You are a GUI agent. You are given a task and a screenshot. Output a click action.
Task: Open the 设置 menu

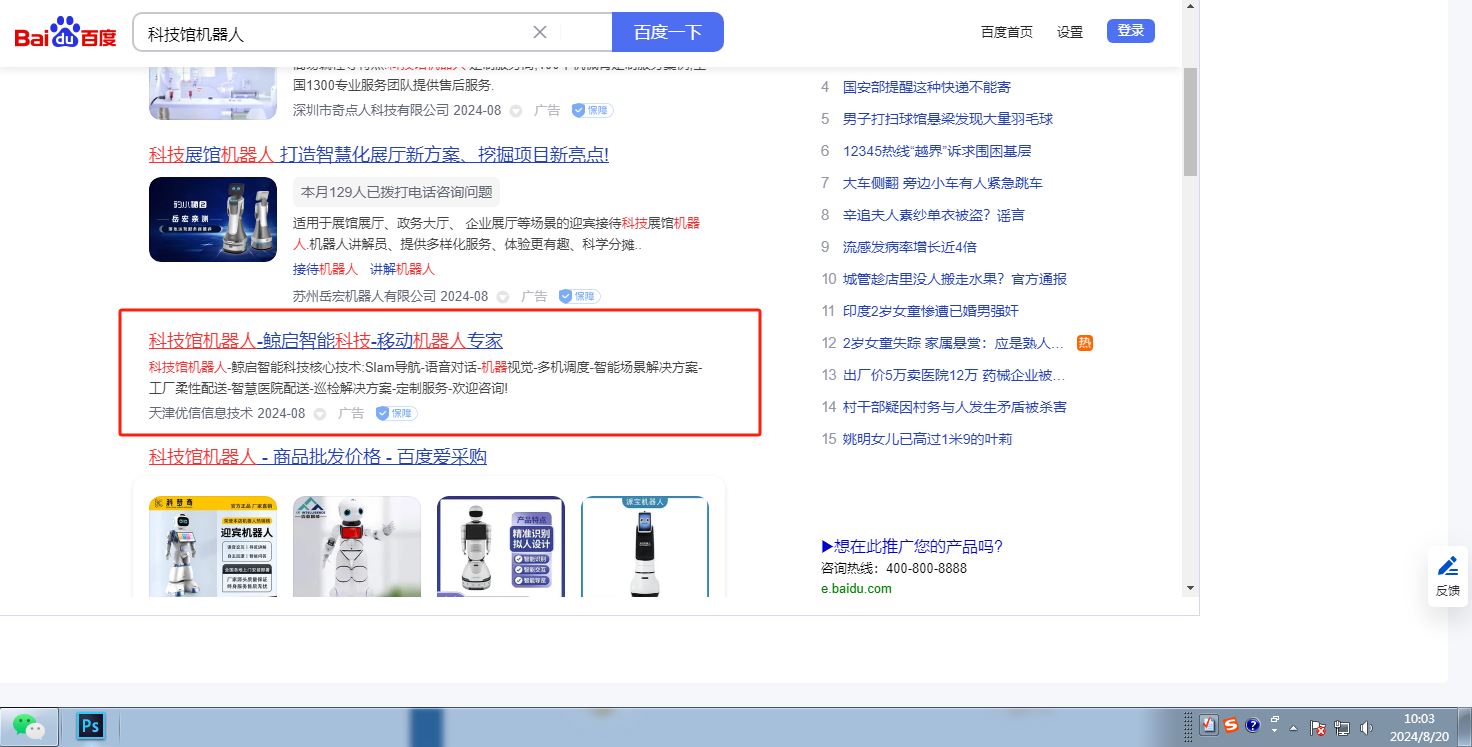tap(1070, 32)
